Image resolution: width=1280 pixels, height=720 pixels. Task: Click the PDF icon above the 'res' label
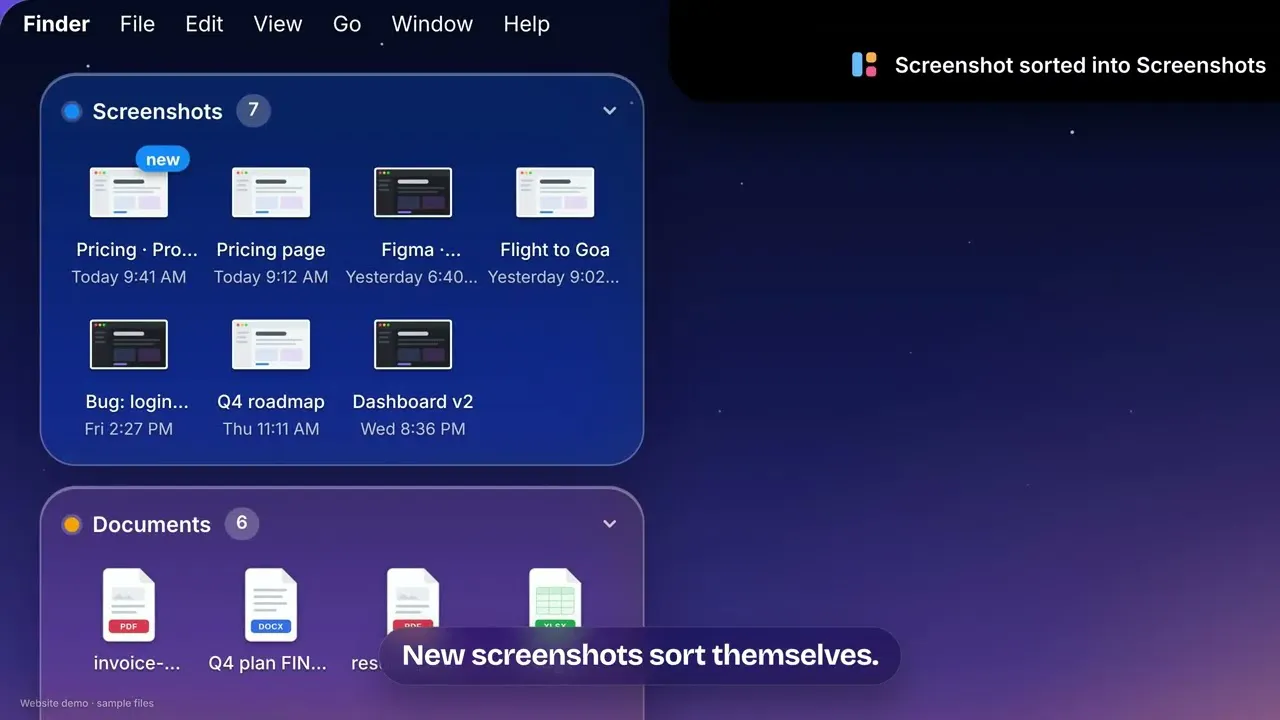(413, 598)
